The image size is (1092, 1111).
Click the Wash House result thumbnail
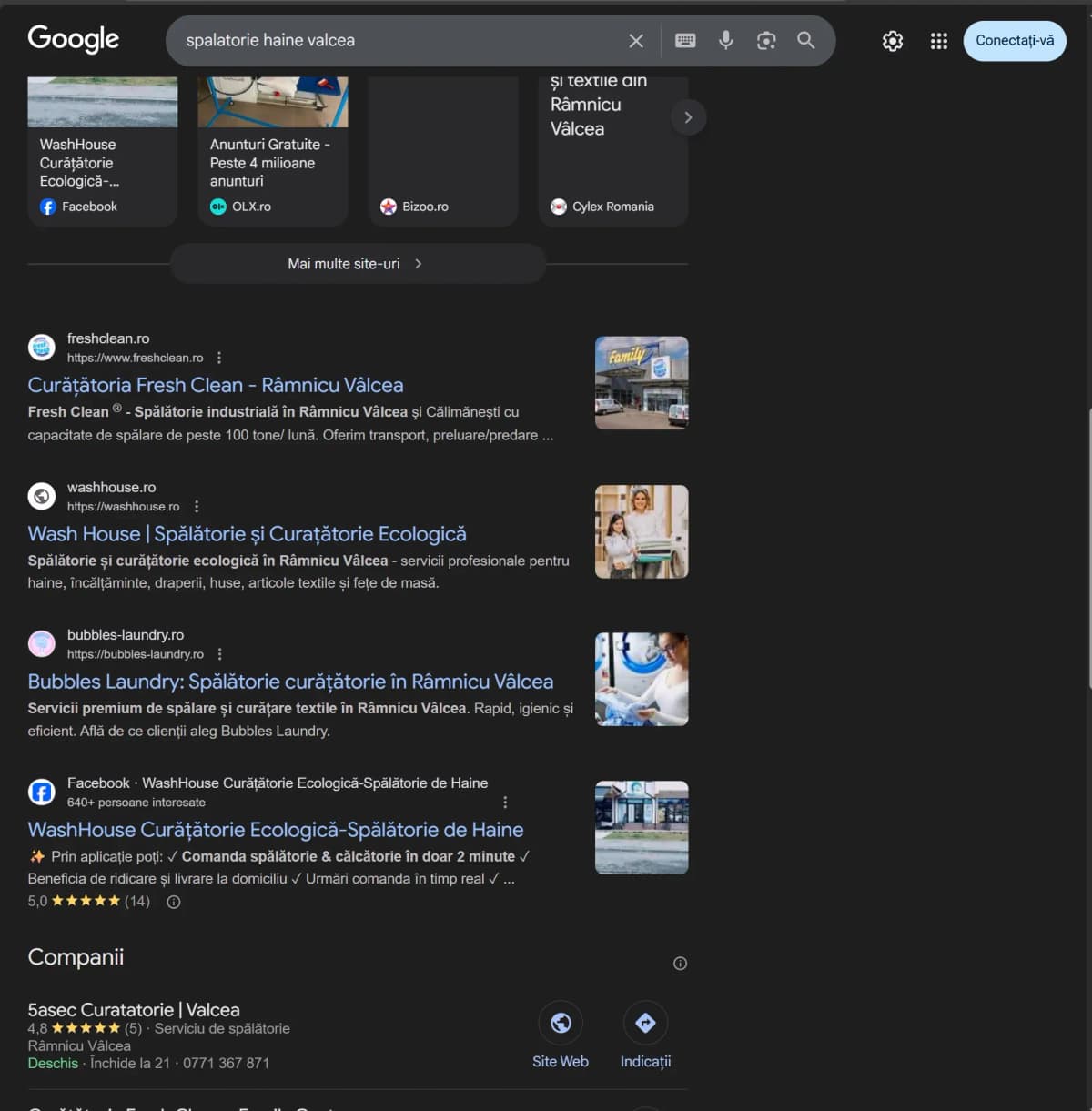click(x=642, y=532)
